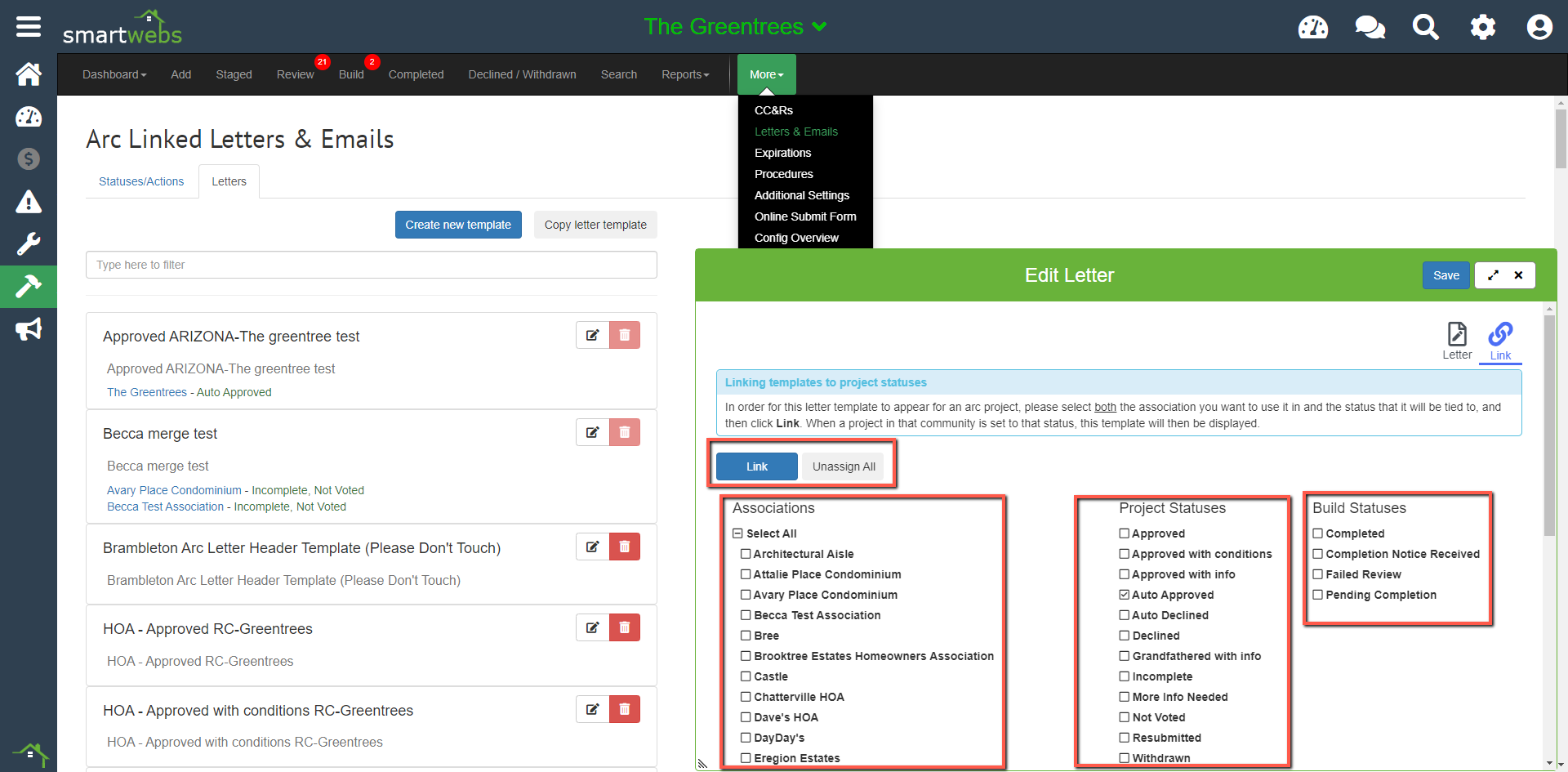Click the blue Link button
Screen dimensions: 1568x772
tap(757, 466)
